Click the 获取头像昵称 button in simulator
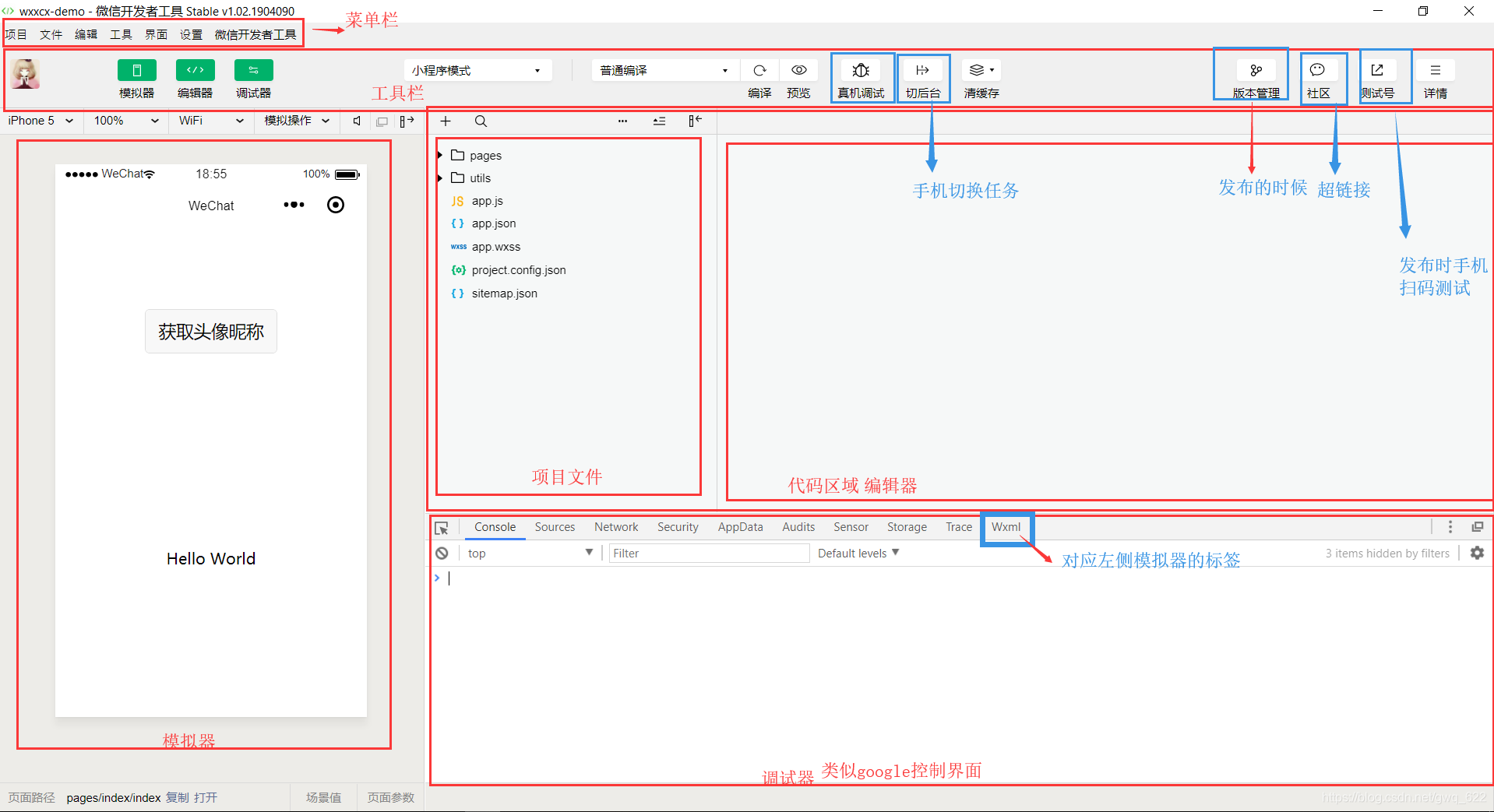Screen dimensions: 1494x812 tap(211, 331)
